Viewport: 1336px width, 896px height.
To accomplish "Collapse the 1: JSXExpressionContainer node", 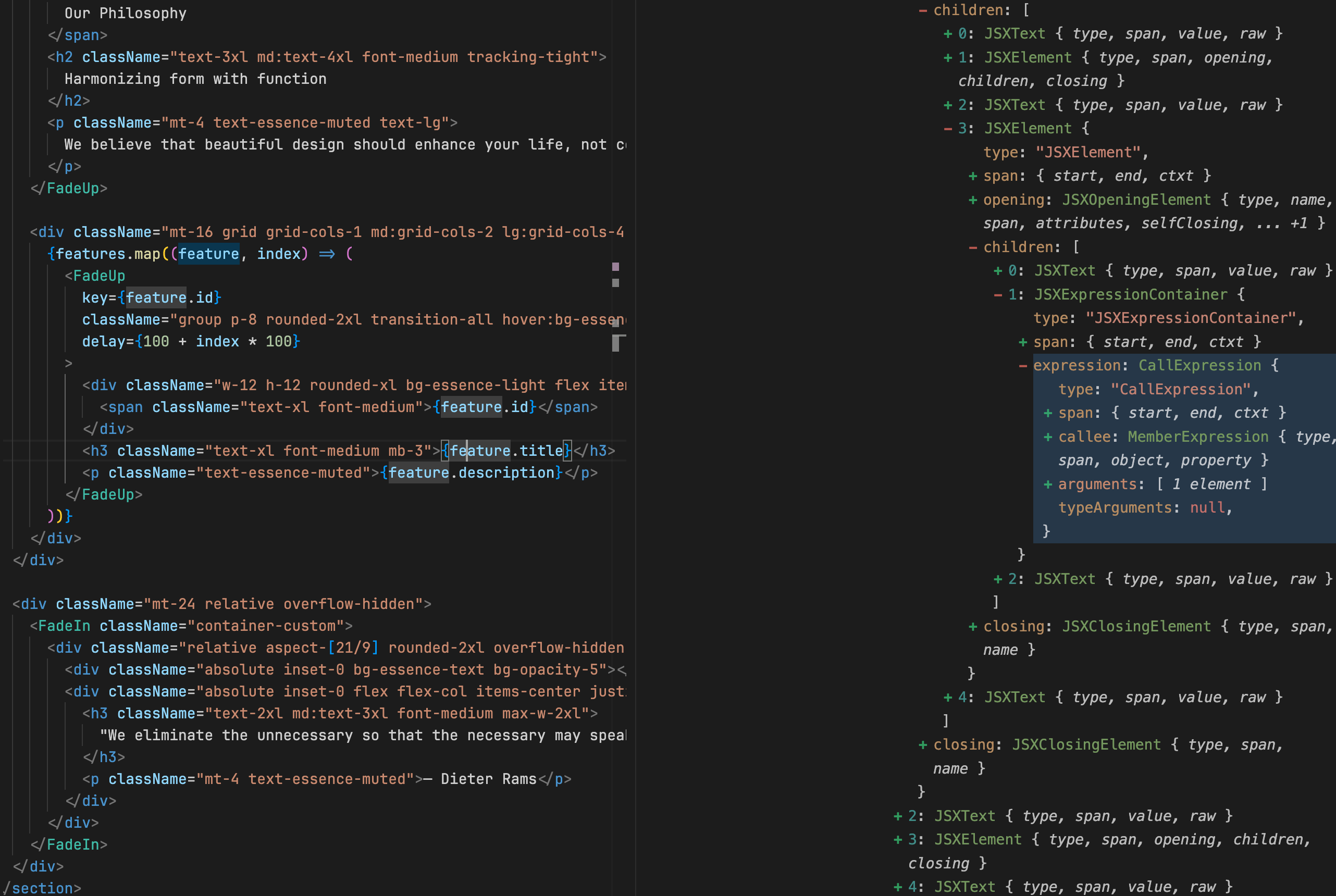I will point(998,295).
